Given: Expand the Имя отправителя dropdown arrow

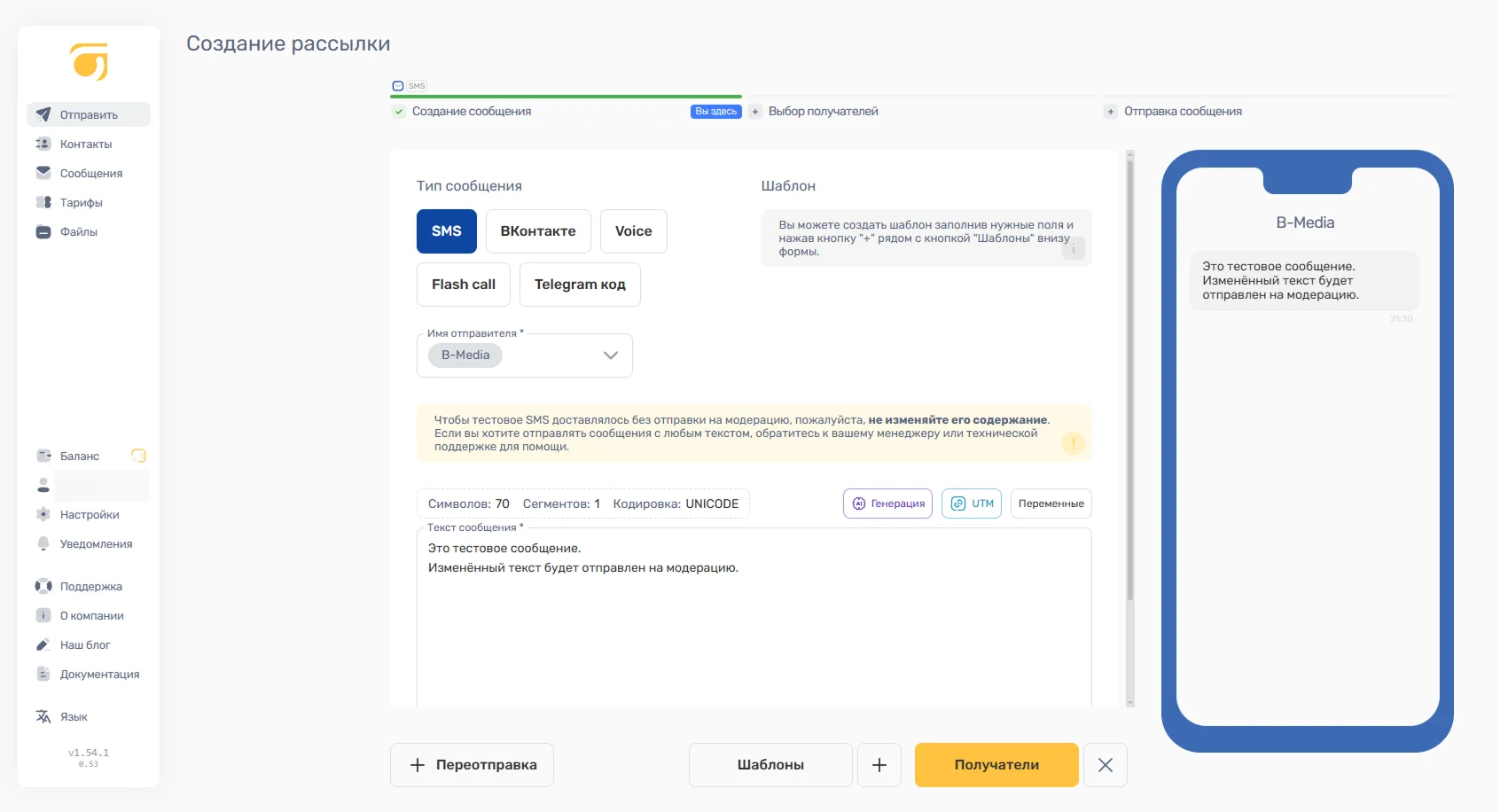Looking at the screenshot, I should click(610, 355).
